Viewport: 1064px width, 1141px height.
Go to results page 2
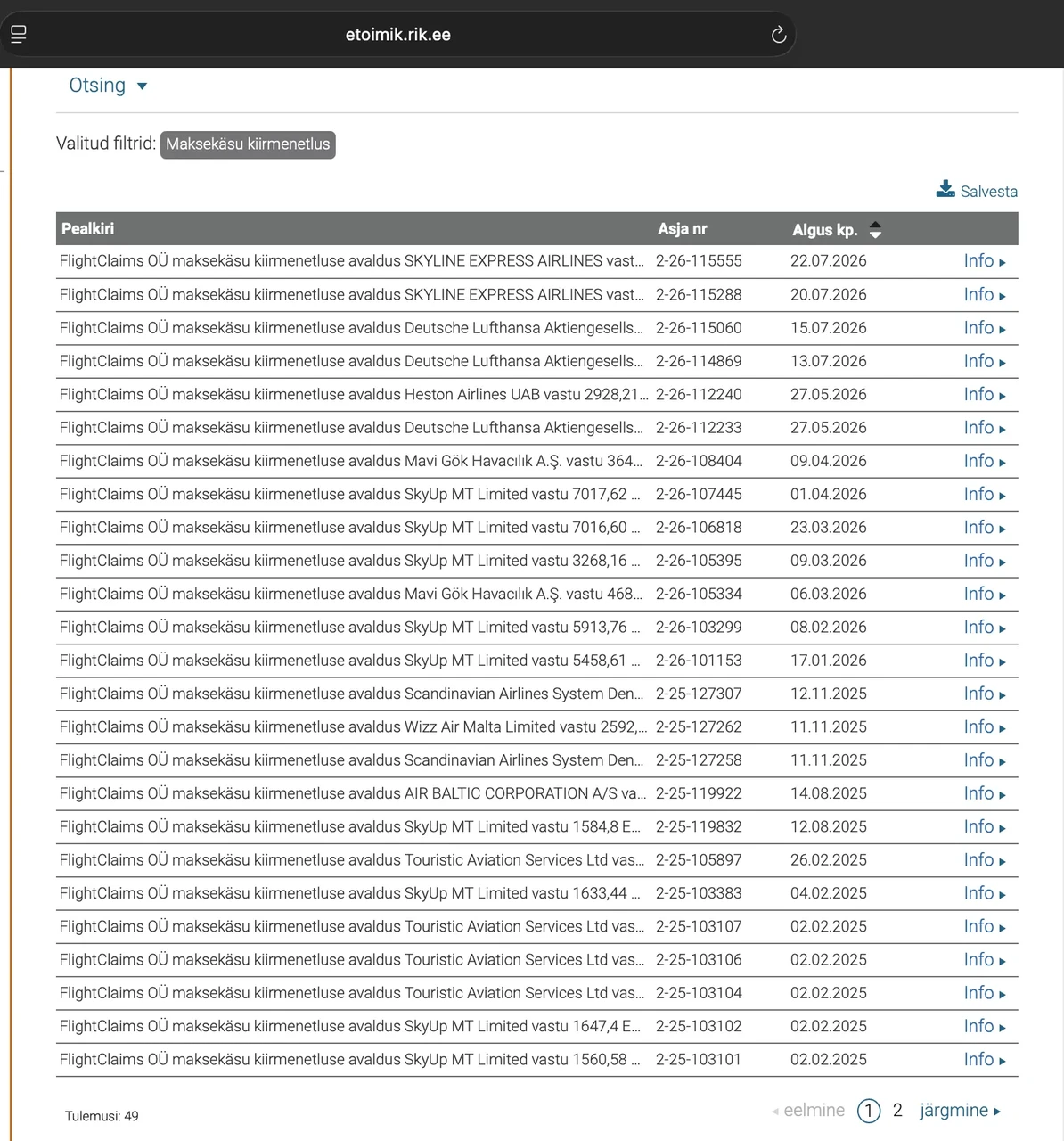(x=897, y=1111)
